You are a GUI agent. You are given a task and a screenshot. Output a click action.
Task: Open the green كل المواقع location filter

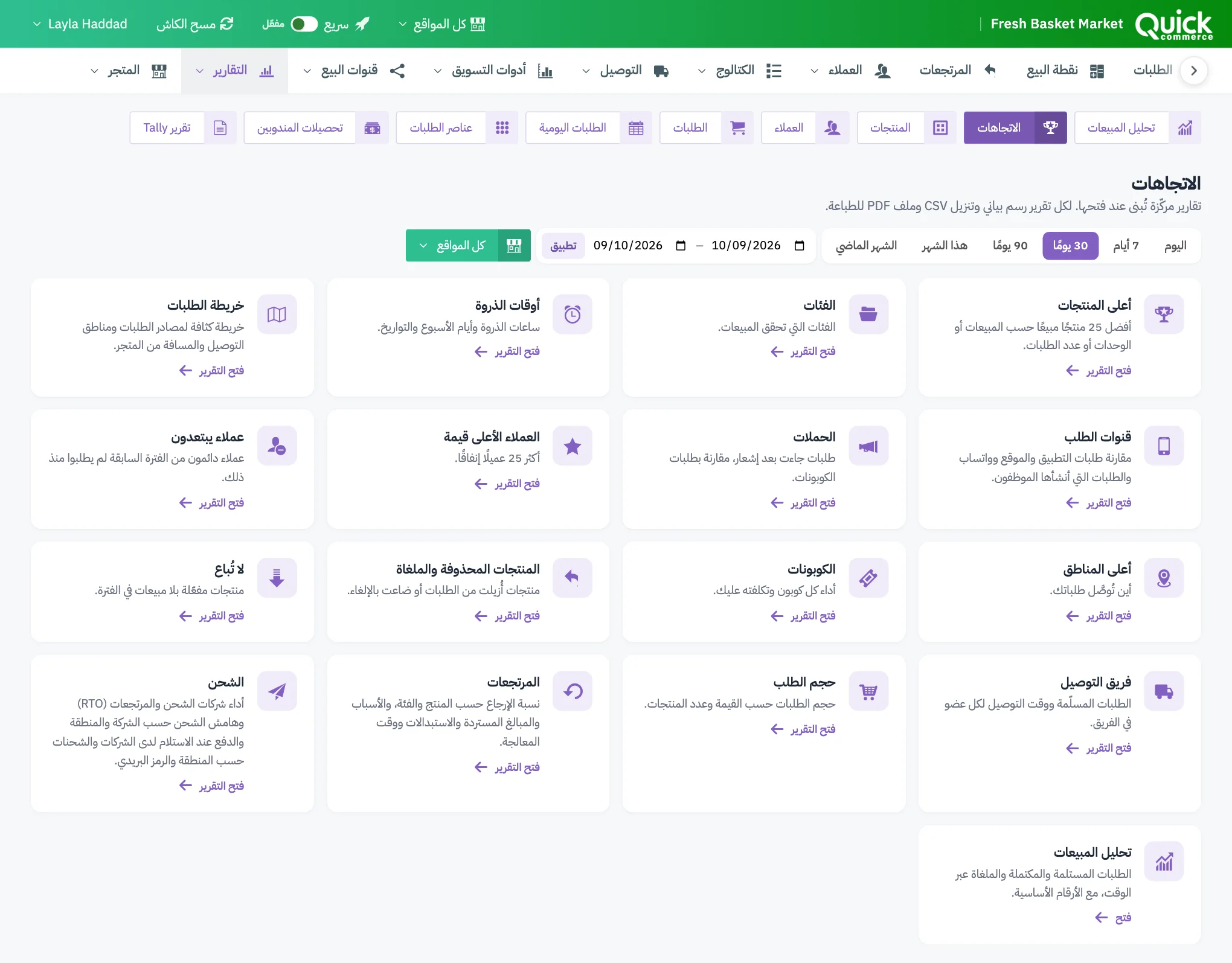pyautogui.click(x=468, y=246)
